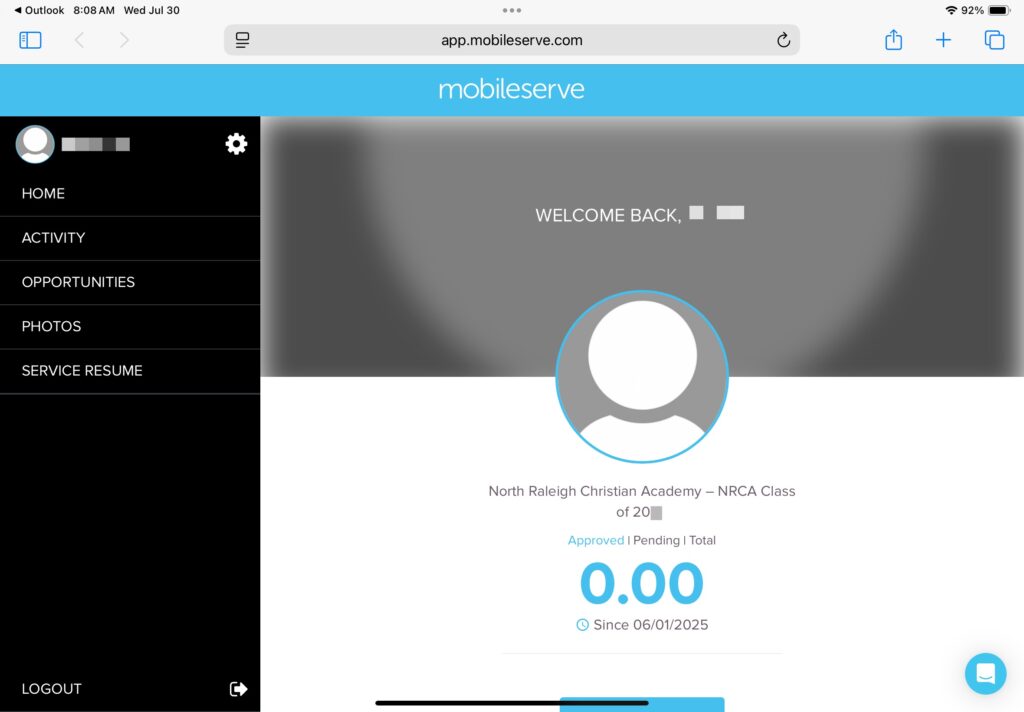
Task: Select the Pending hours filter
Action: pyautogui.click(x=656, y=540)
